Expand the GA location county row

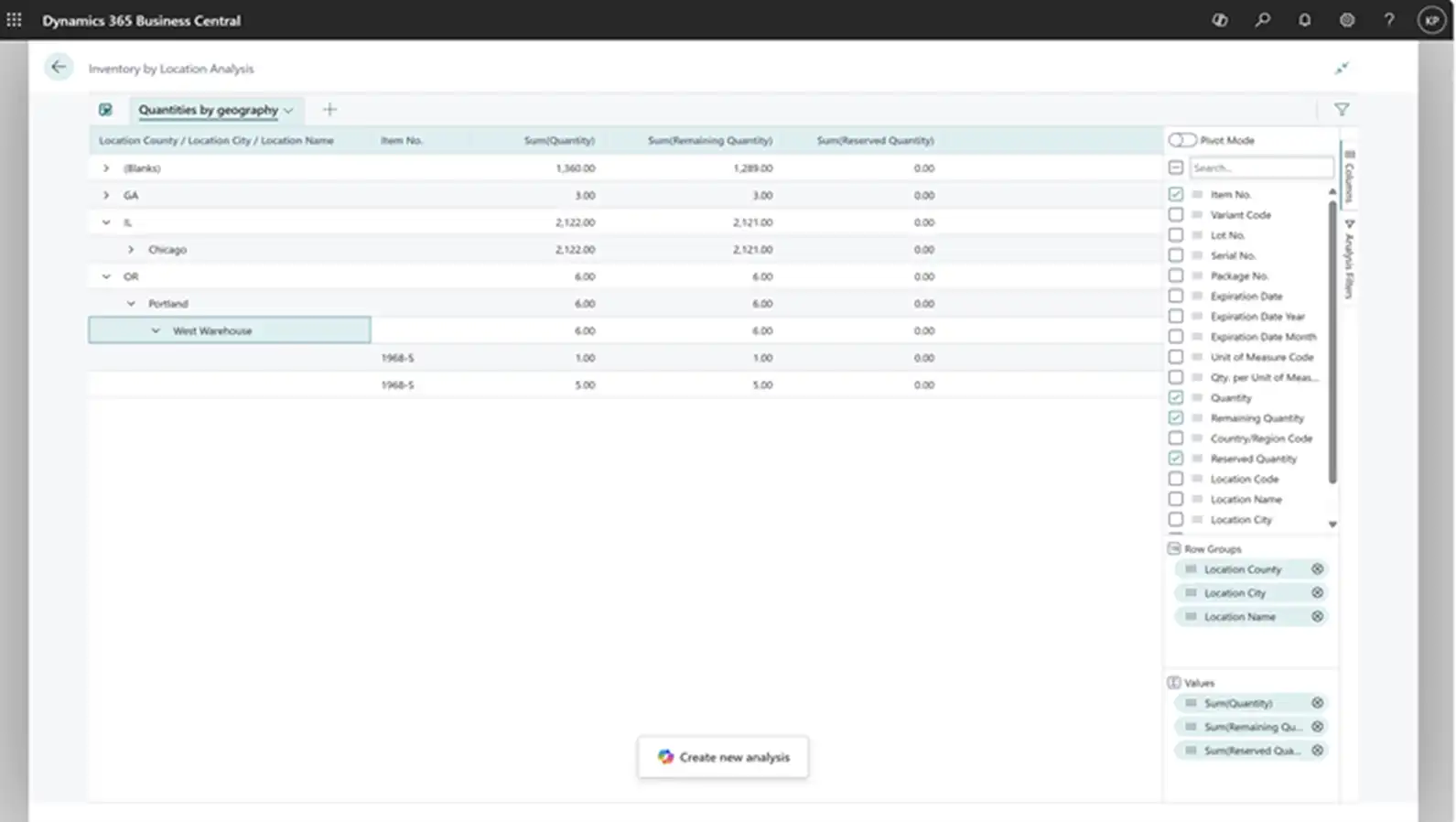(106, 195)
